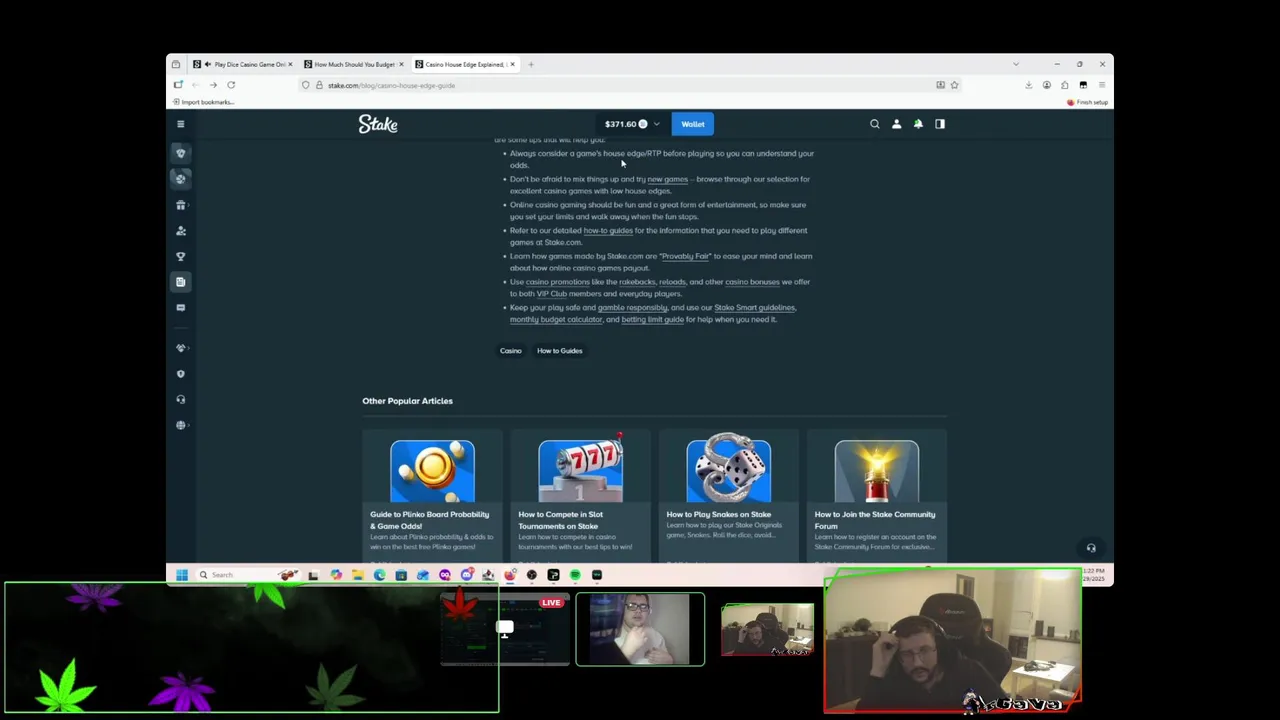Open 'monthly budget calculator' link
This screenshot has width=1280, height=720.
point(556,320)
